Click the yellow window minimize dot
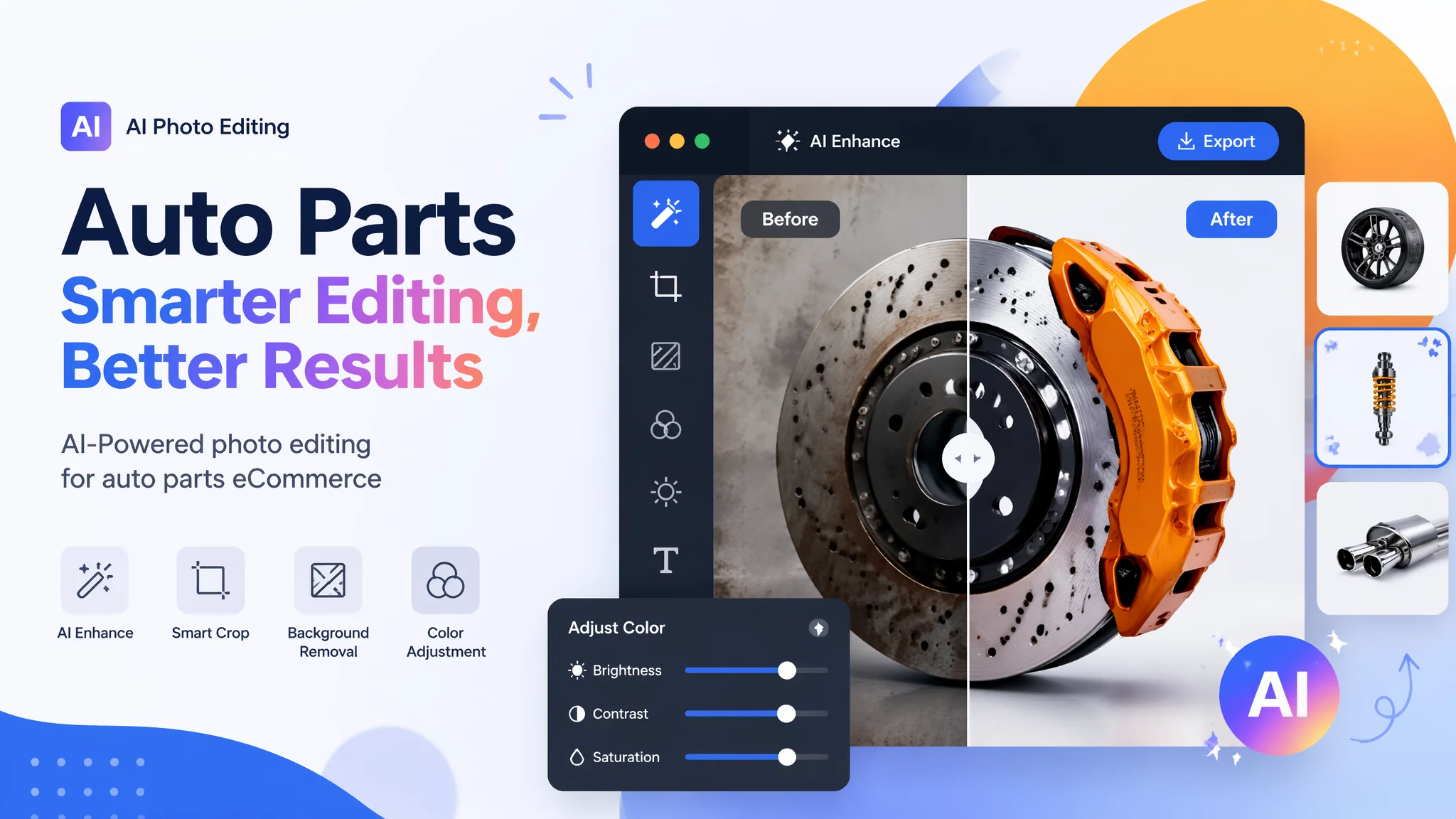The image size is (1456, 819). [677, 141]
